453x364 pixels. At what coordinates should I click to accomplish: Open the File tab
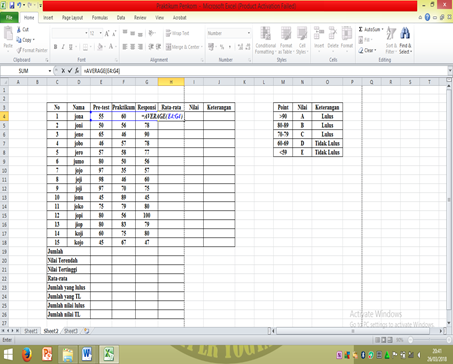(x=9, y=18)
